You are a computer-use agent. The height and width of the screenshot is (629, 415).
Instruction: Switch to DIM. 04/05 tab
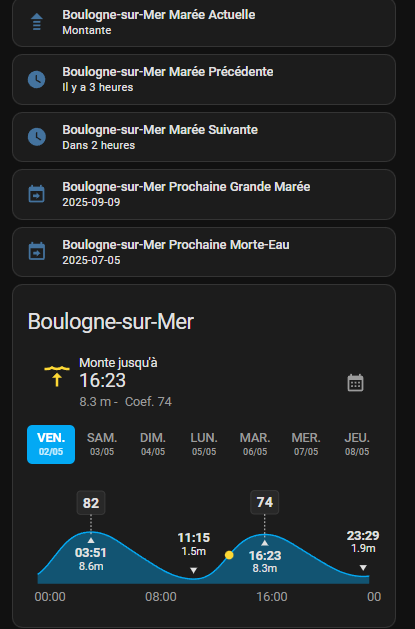pyautogui.click(x=153, y=444)
